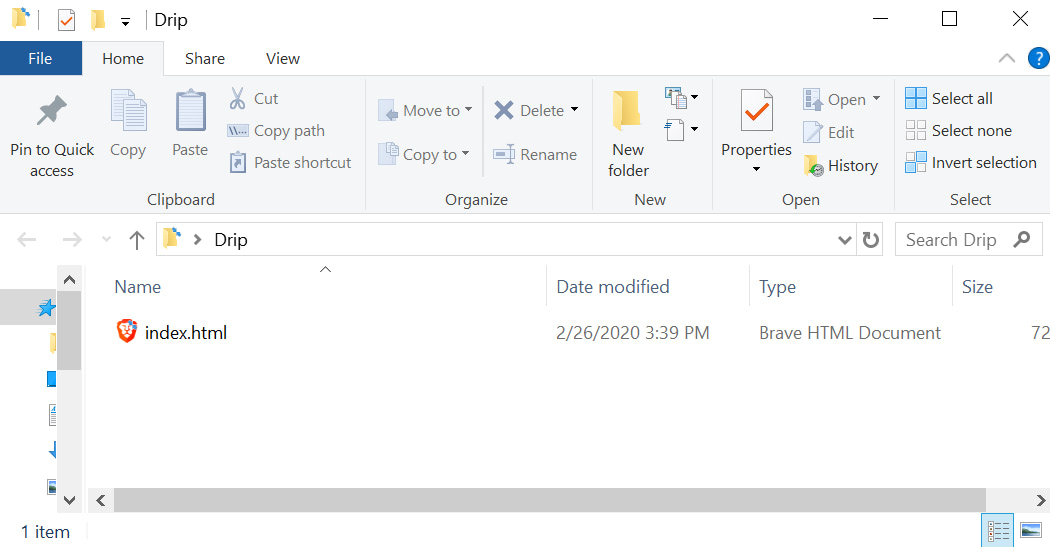
Task: Click the horizontal scrollbar thumb
Action: pyautogui.click(x=549, y=500)
